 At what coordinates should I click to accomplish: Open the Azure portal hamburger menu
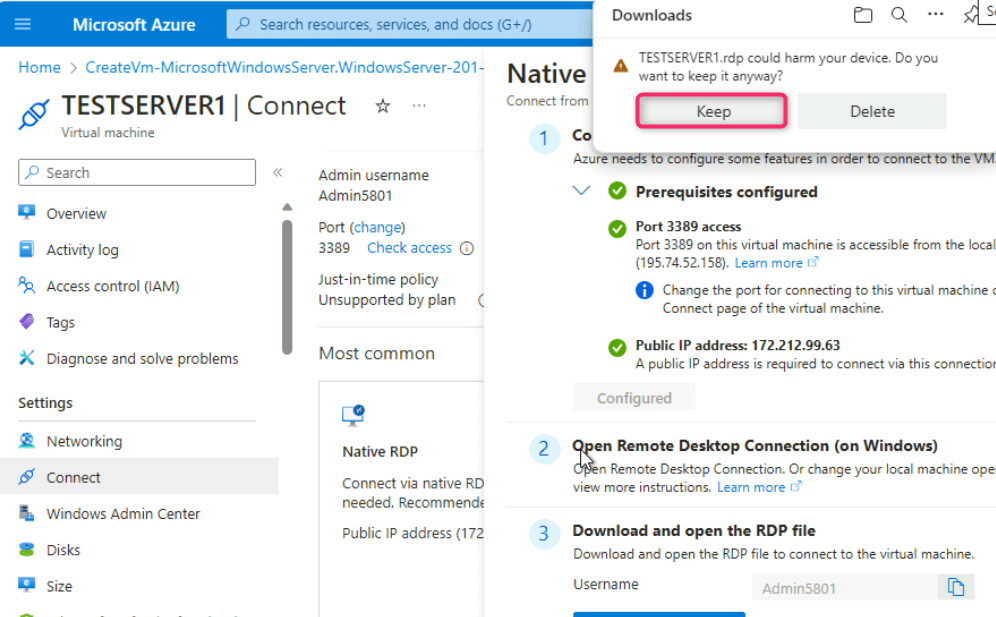pos(23,24)
